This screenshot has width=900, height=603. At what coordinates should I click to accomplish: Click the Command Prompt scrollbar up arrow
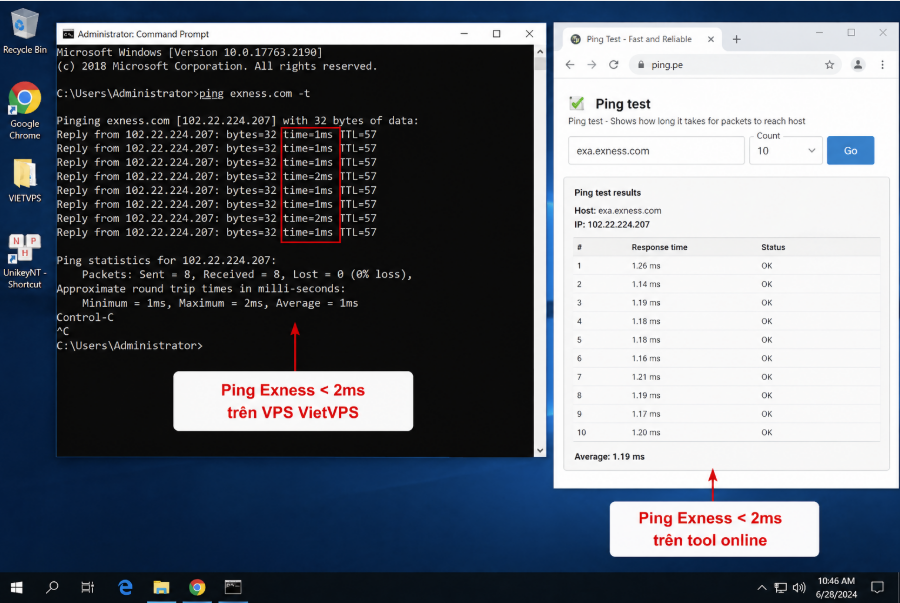[x=540, y=52]
